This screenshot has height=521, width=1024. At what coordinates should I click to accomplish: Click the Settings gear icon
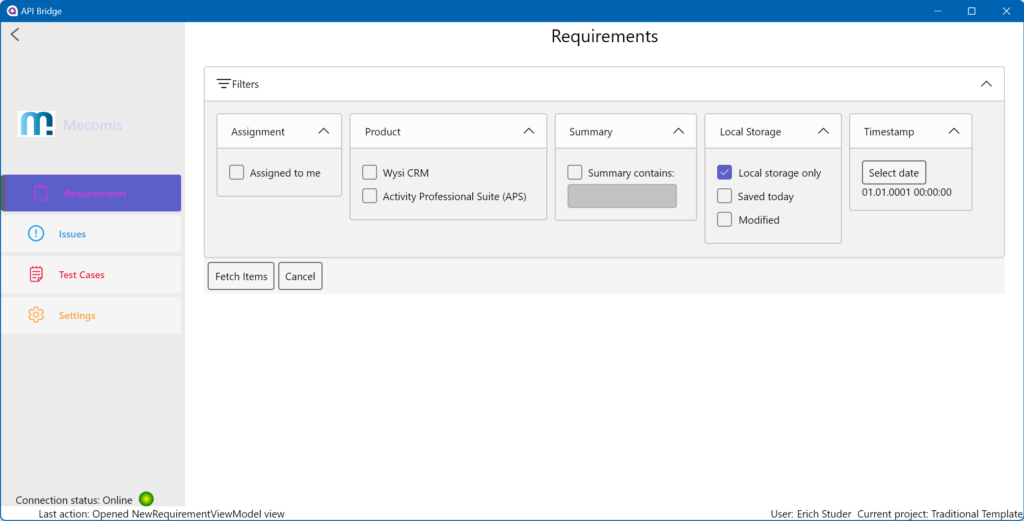[36, 315]
